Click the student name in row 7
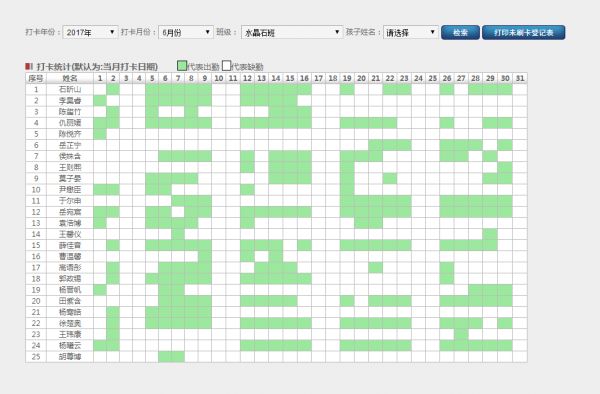The image size is (600, 394). click(x=70, y=156)
